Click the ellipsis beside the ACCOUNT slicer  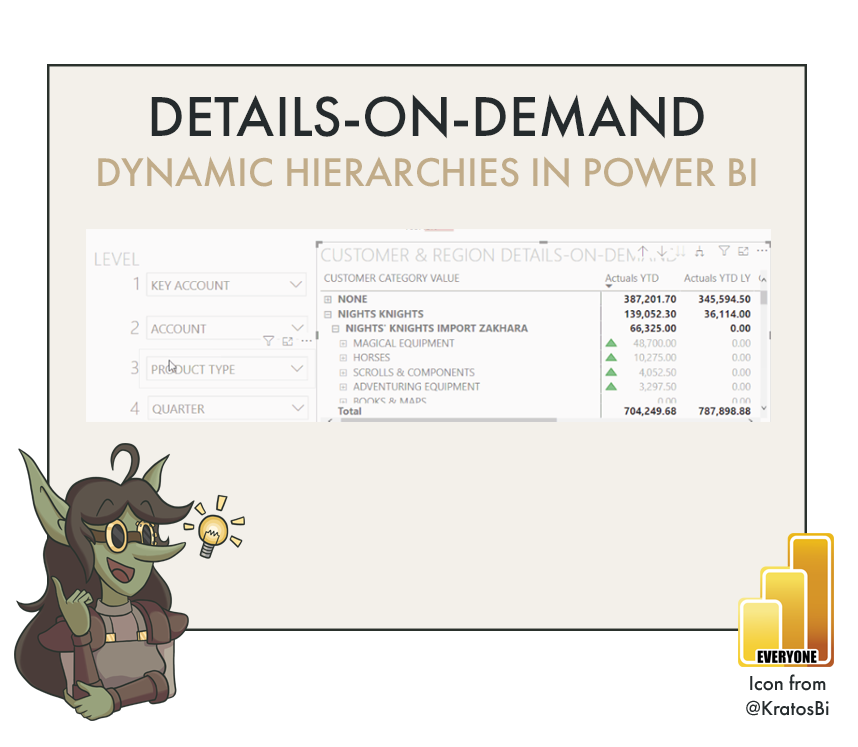(306, 340)
